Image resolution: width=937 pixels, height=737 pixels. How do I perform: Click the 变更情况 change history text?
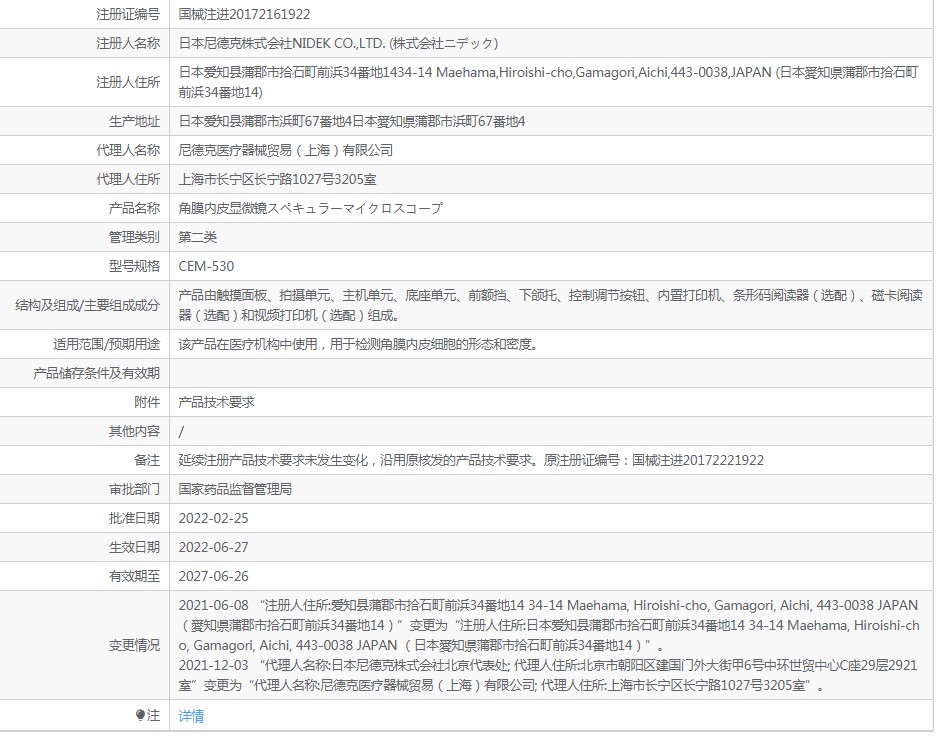tap(549, 645)
